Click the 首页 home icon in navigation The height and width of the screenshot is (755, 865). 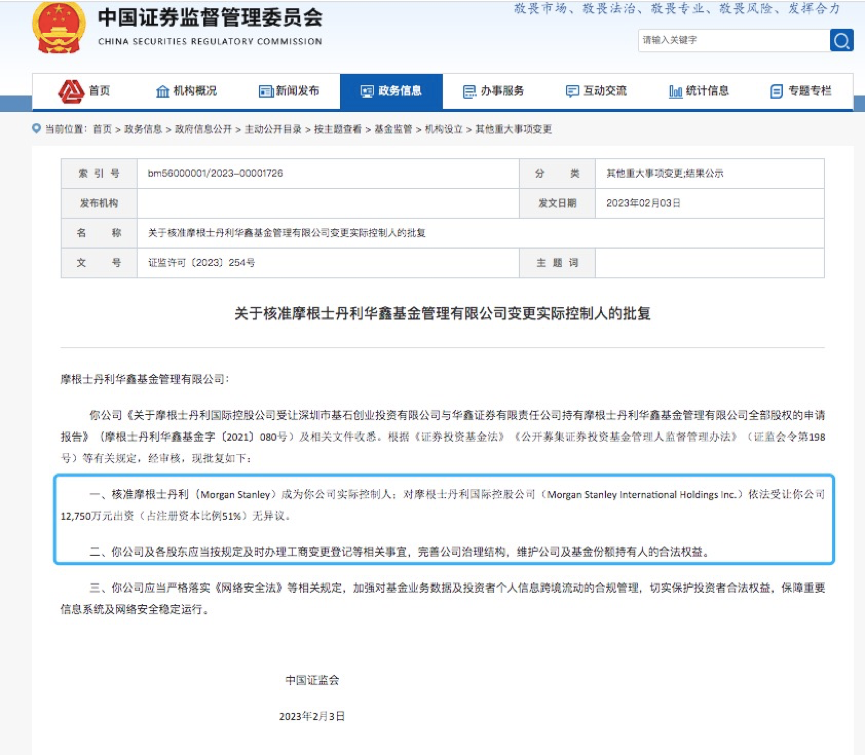pos(70,91)
